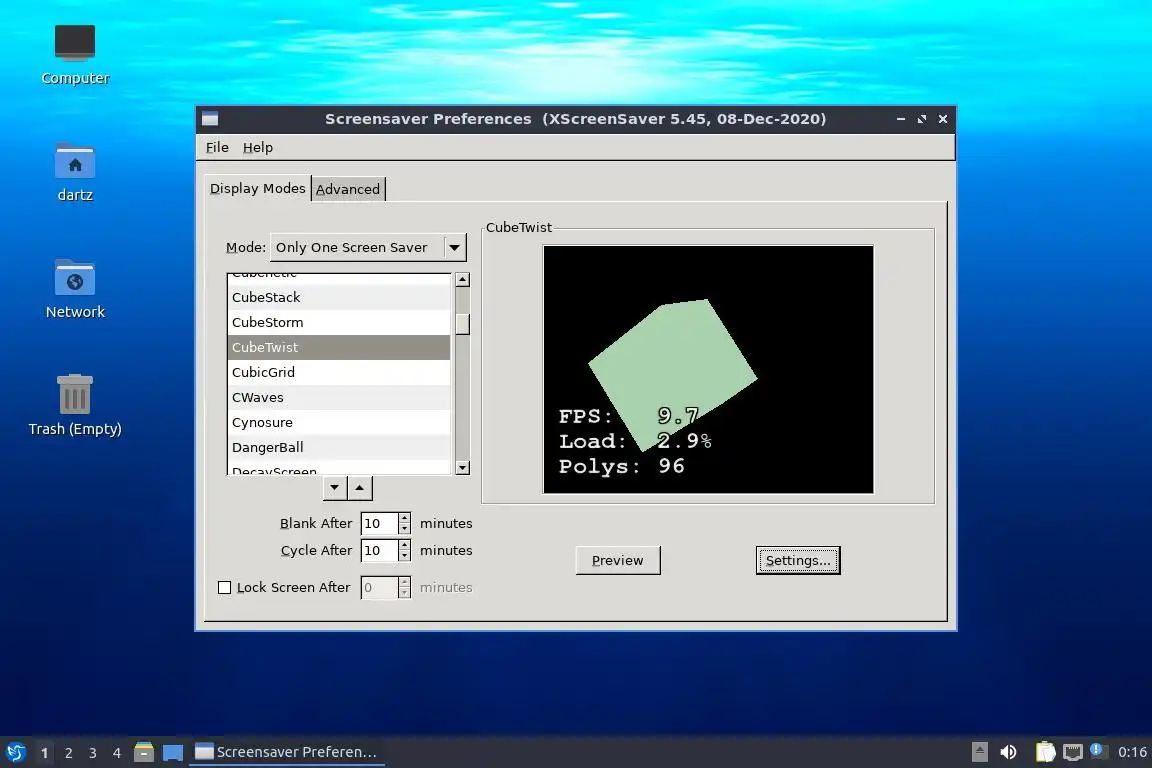Switch to workspace 4
Image resolution: width=1152 pixels, height=768 pixels.
coord(117,753)
